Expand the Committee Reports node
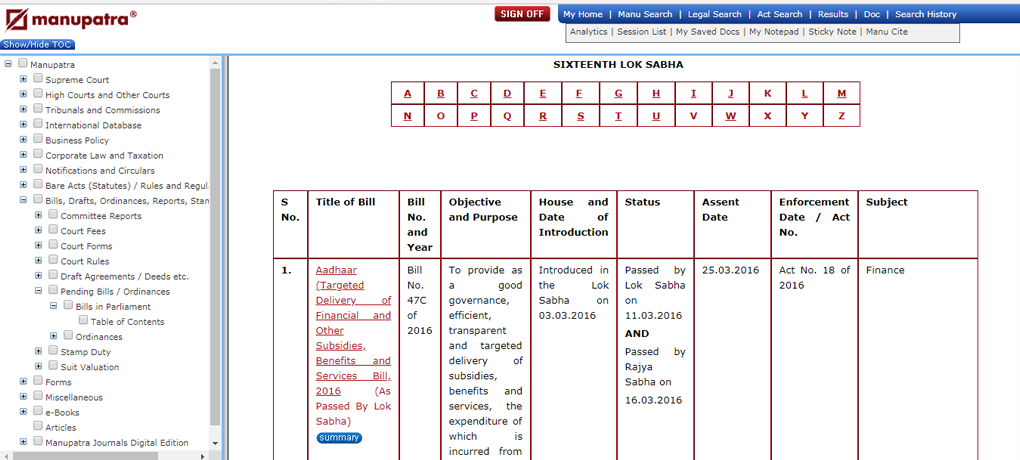1020x460 pixels. (x=38, y=215)
